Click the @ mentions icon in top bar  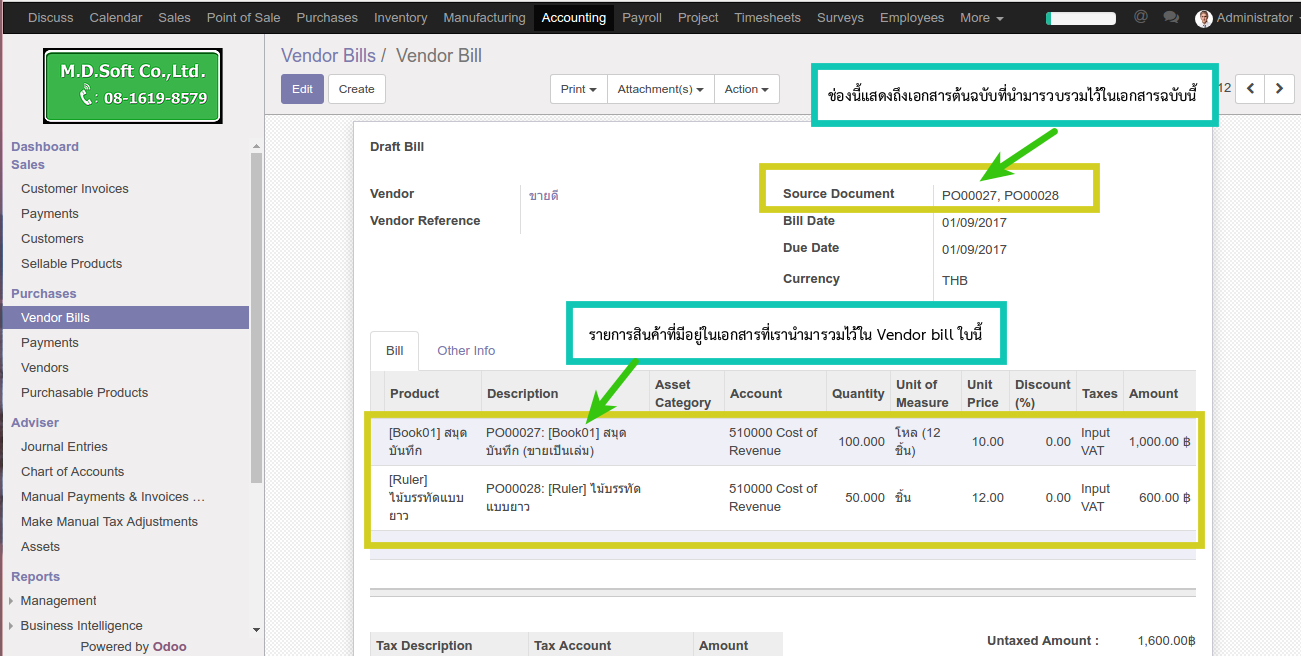[1141, 17]
